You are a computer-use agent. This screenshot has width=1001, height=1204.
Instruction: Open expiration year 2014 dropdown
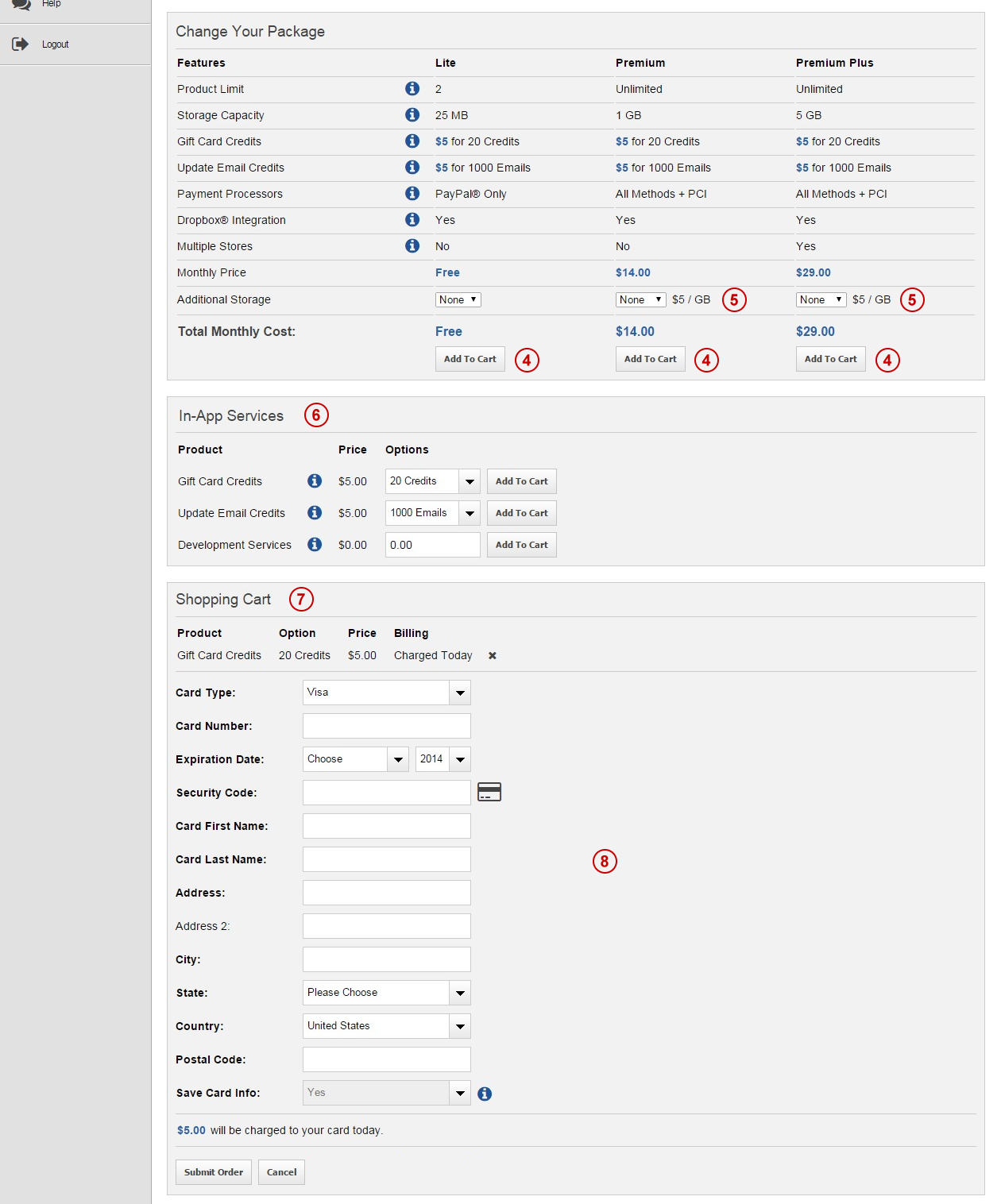pos(443,759)
